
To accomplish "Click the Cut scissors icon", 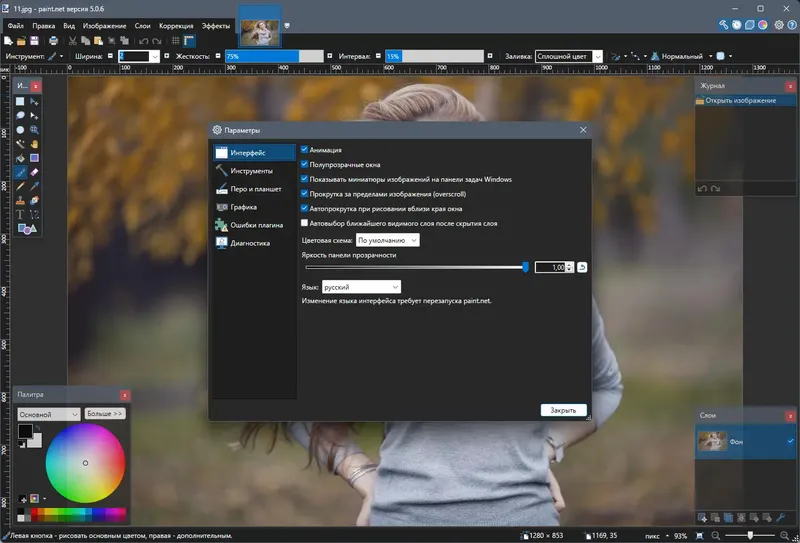I will tap(72, 41).
